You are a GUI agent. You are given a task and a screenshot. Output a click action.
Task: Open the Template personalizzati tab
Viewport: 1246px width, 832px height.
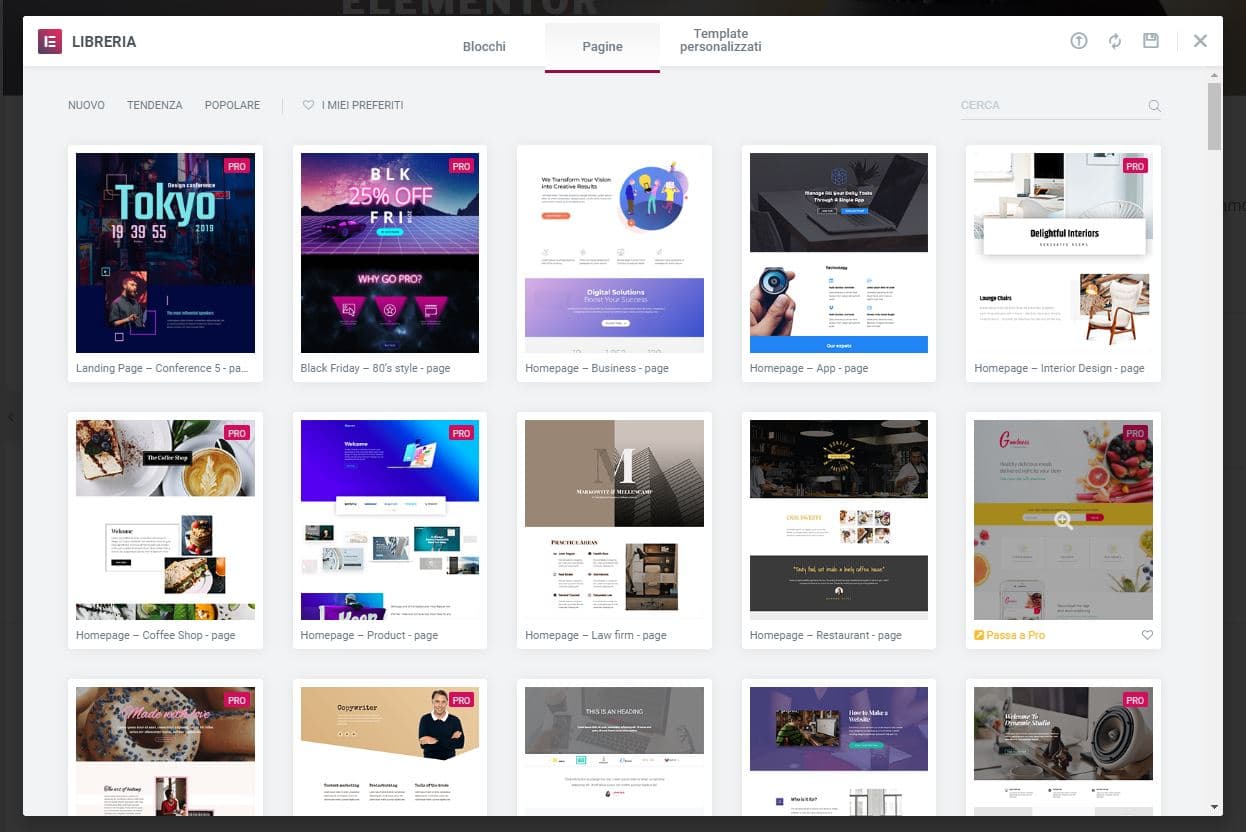pyautogui.click(x=721, y=41)
